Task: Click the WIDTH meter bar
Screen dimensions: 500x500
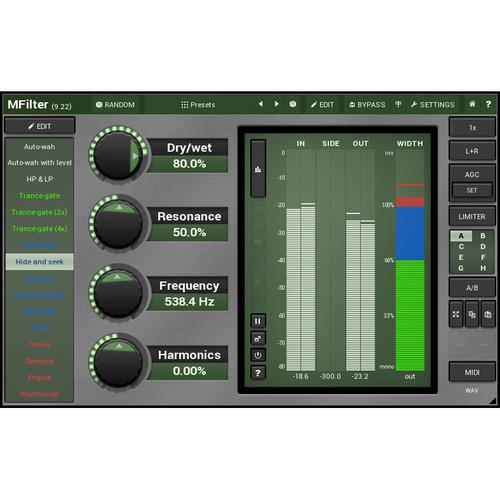Action: click(410, 261)
